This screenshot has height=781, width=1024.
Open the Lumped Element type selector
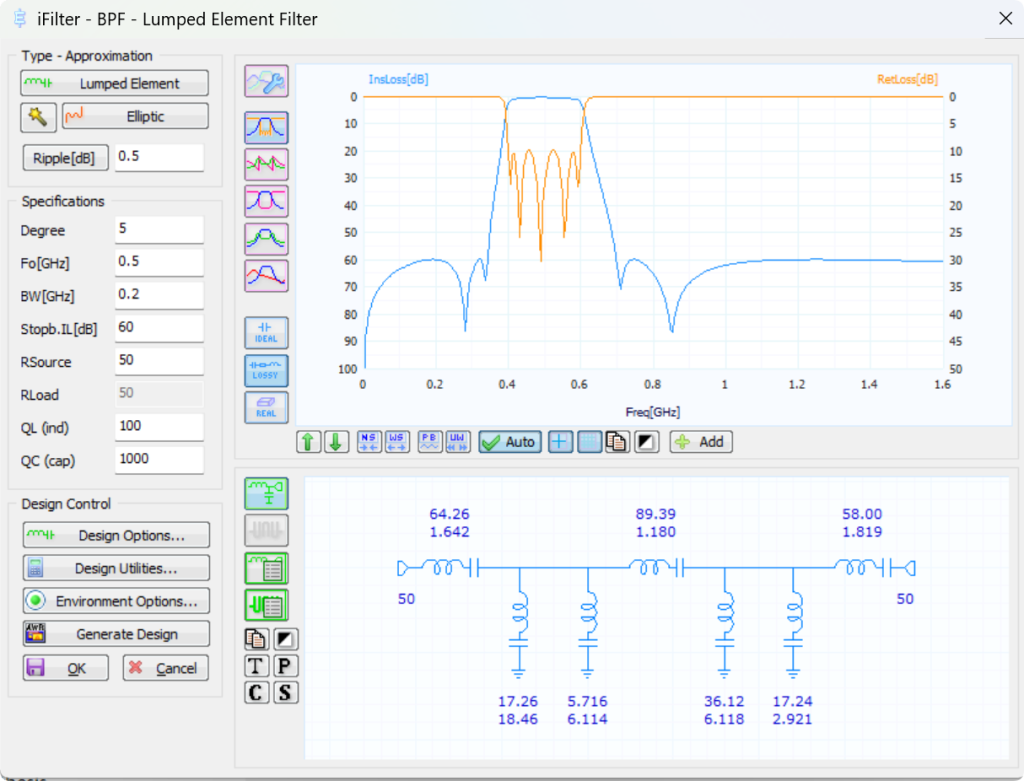114,84
